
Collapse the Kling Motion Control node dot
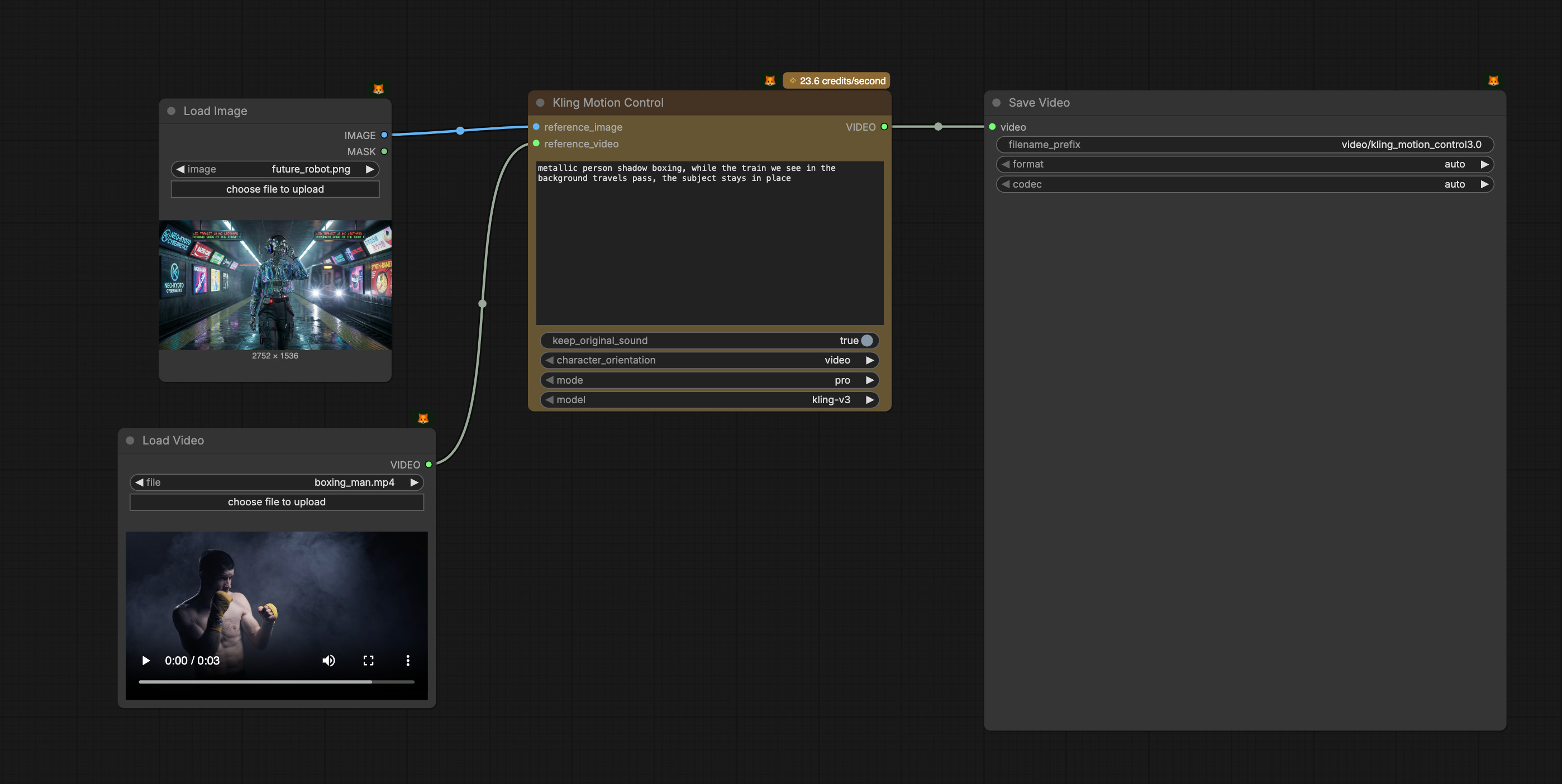[540, 103]
